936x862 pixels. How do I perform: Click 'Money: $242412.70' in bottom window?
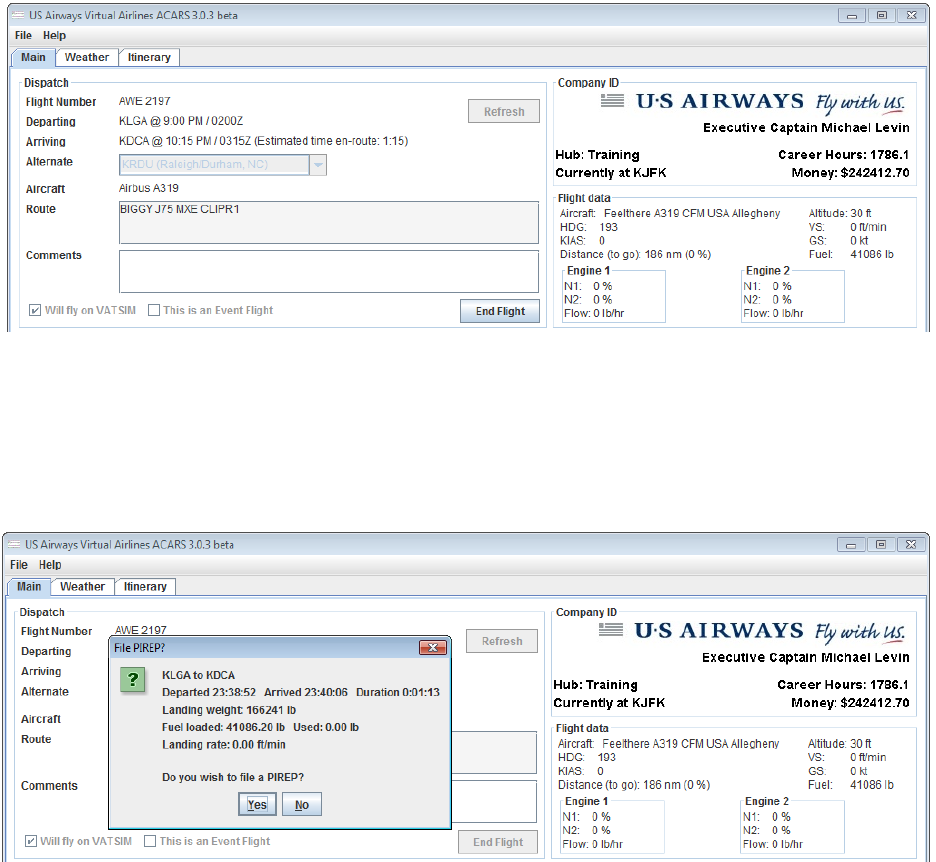tap(850, 703)
